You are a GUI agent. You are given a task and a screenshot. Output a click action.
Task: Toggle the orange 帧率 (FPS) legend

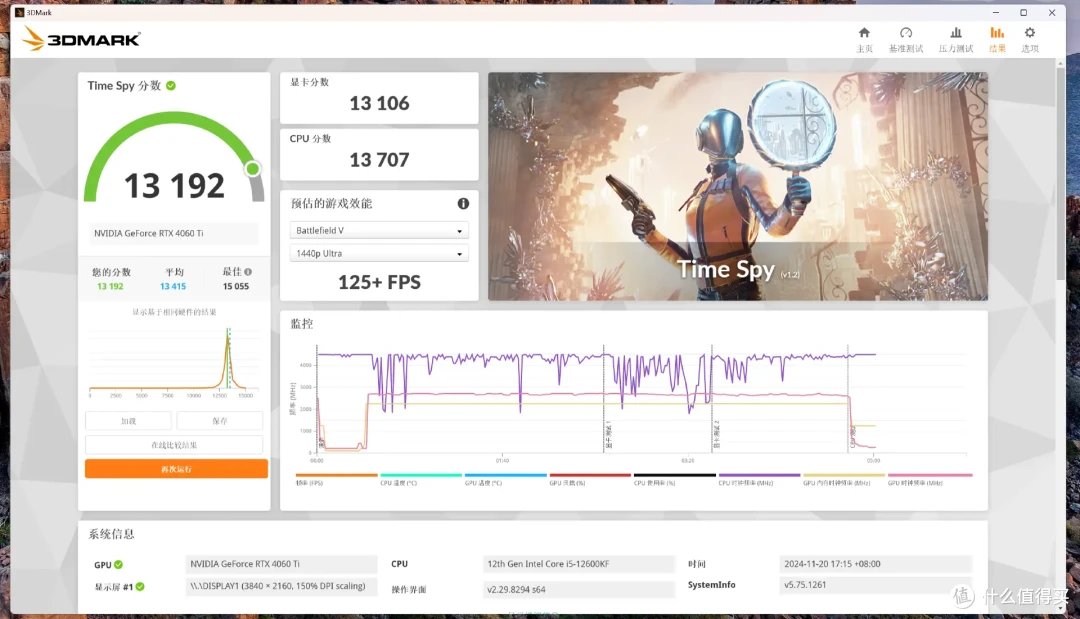coord(336,479)
